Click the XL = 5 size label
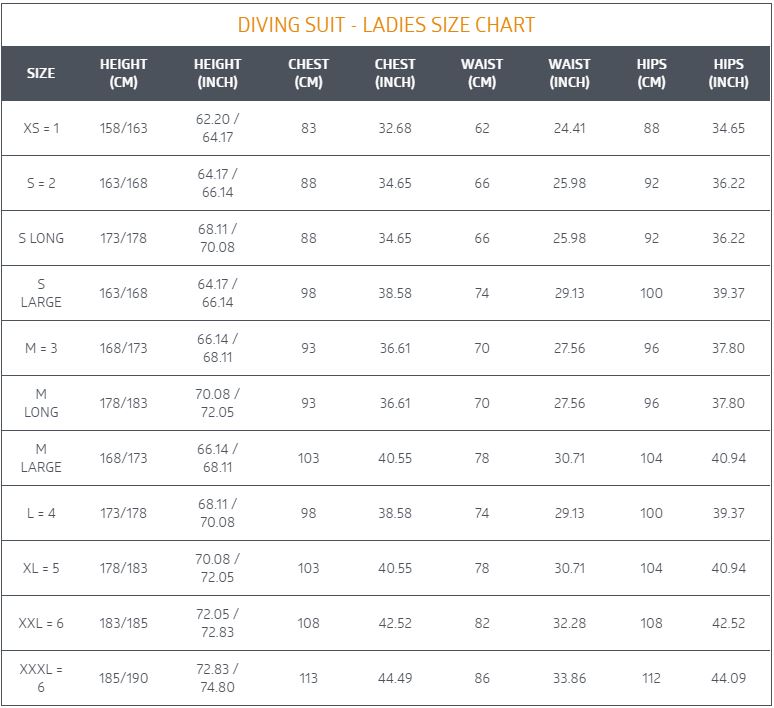Image resolution: width=774 pixels, height=708 pixels. (41, 568)
